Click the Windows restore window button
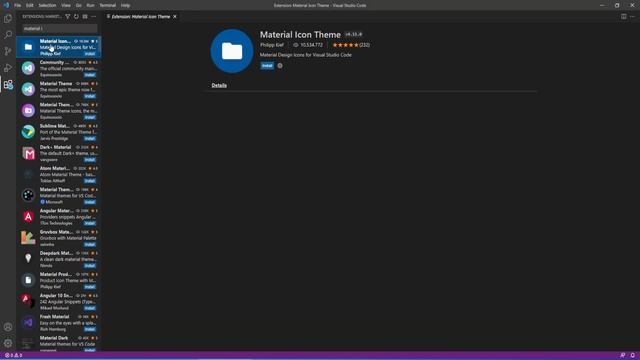 (617, 5)
